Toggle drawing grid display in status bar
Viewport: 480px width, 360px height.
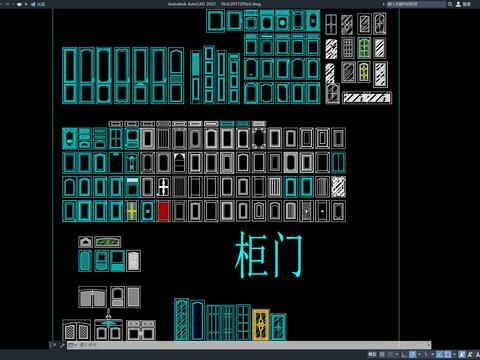point(382,354)
